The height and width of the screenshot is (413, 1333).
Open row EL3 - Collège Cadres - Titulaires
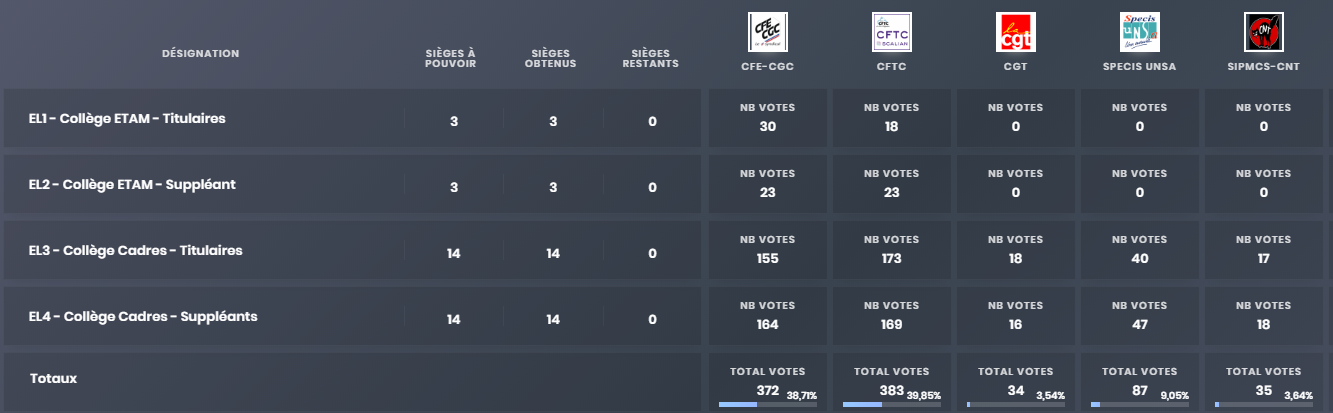point(352,251)
